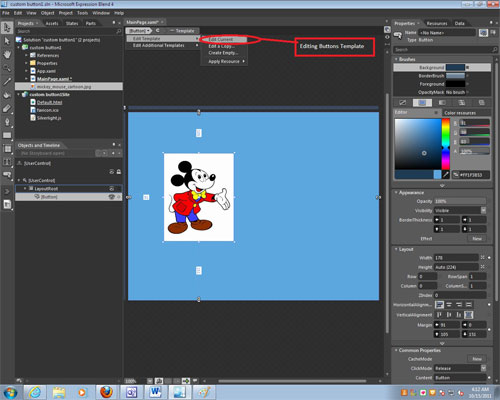Toggle Height auto-size button
This screenshot has height=400, width=500.
(482, 267)
